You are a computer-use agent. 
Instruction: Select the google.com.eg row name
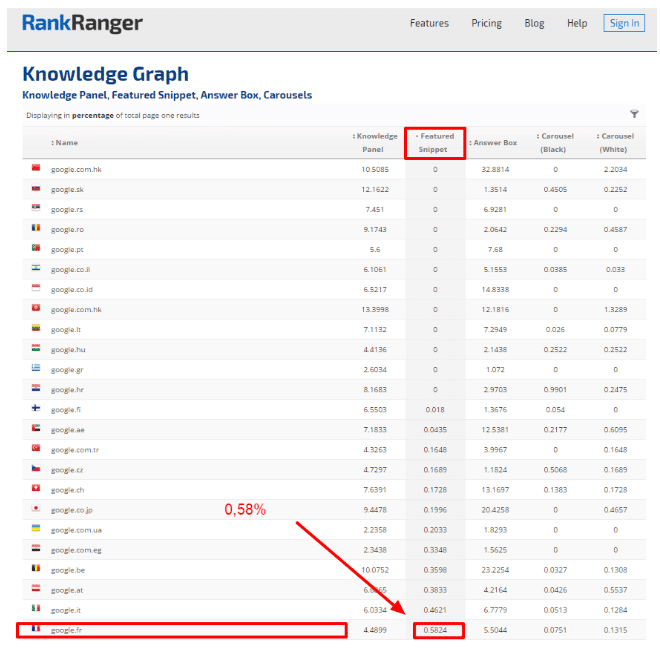pos(76,550)
